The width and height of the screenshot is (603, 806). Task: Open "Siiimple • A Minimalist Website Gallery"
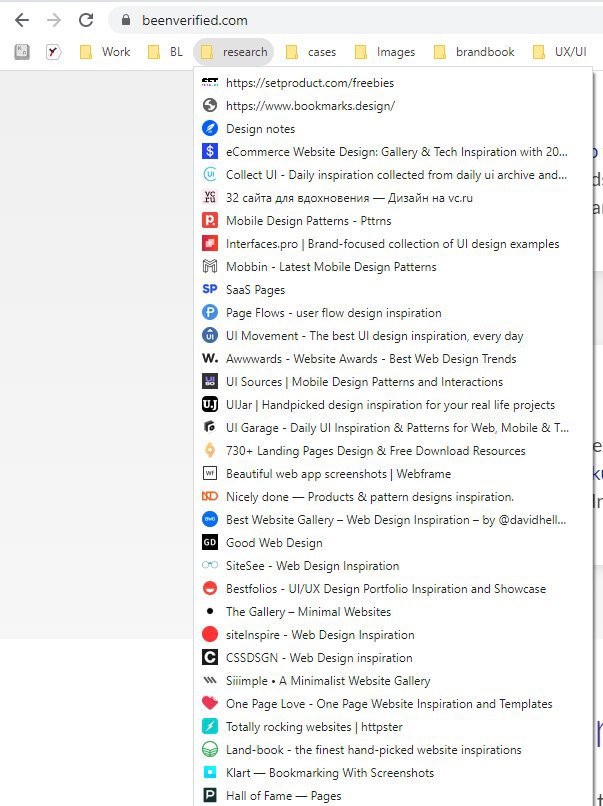[393, 681]
